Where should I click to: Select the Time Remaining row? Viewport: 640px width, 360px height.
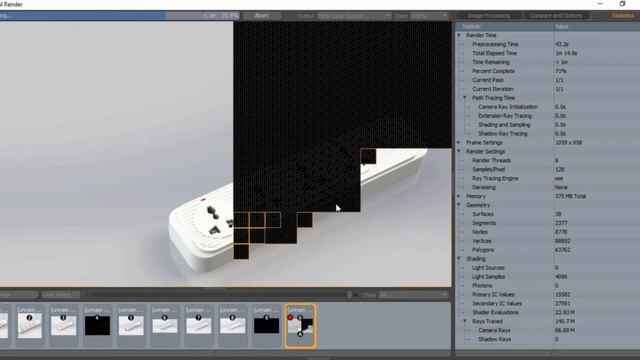click(x=548, y=62)
